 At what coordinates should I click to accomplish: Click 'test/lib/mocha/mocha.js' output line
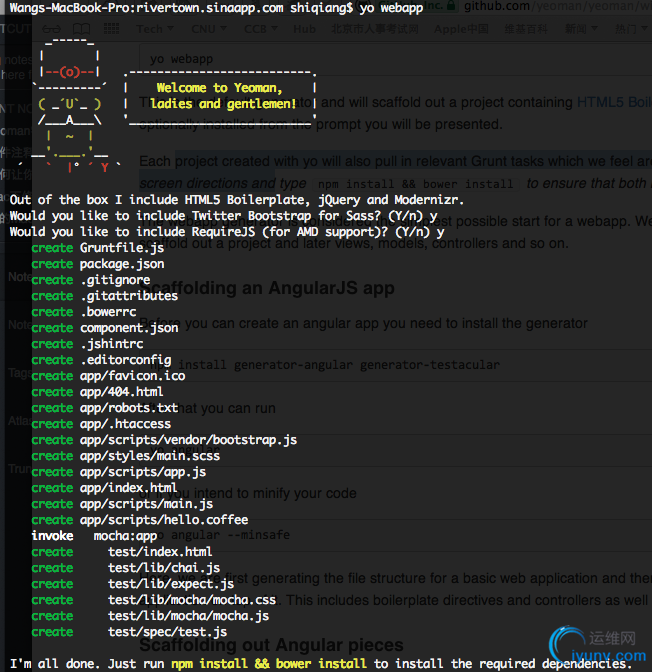[150, 616]
